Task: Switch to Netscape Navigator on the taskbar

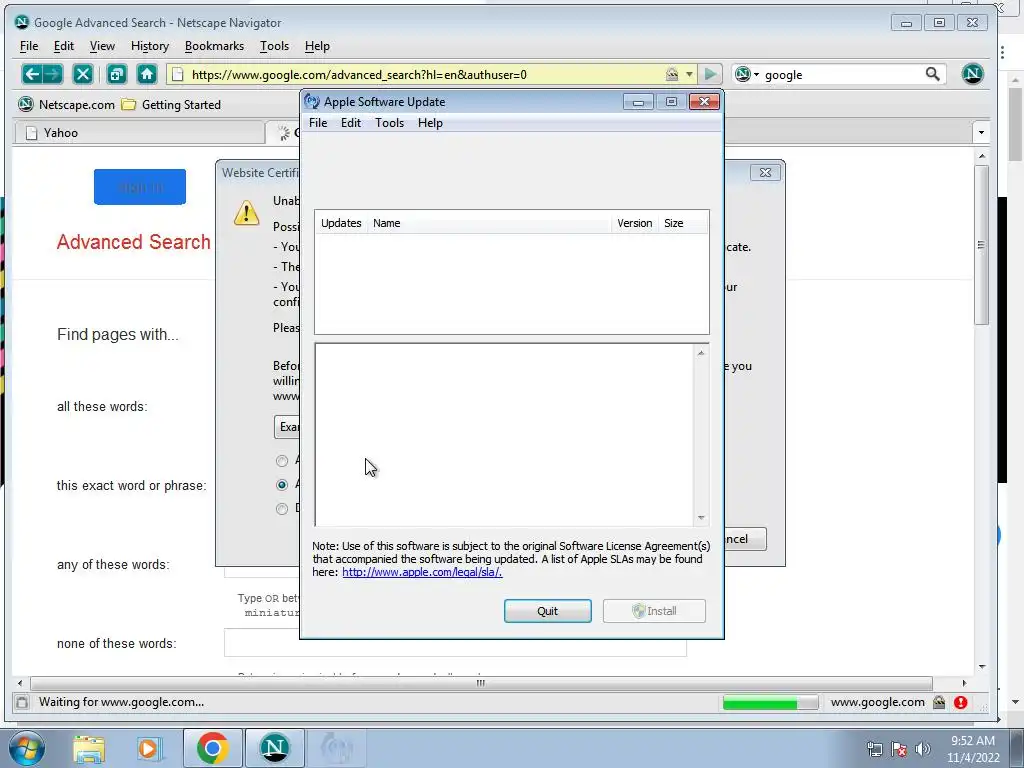Action: point(275,748)
